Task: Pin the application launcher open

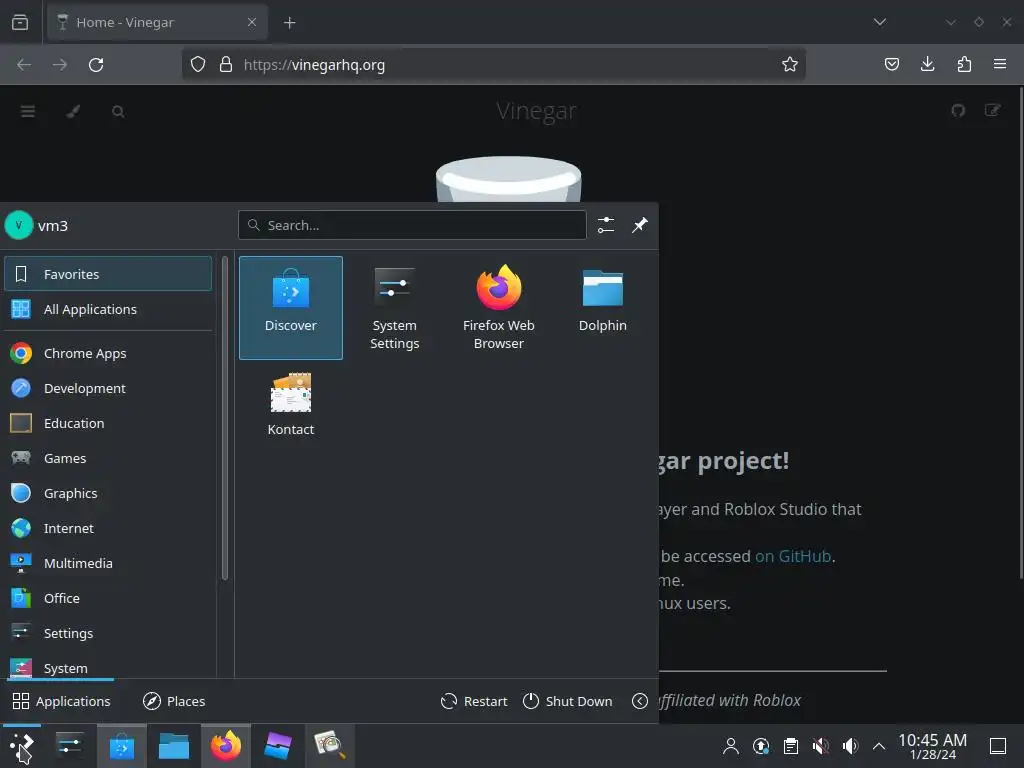Action: click(x=640, y=225)
